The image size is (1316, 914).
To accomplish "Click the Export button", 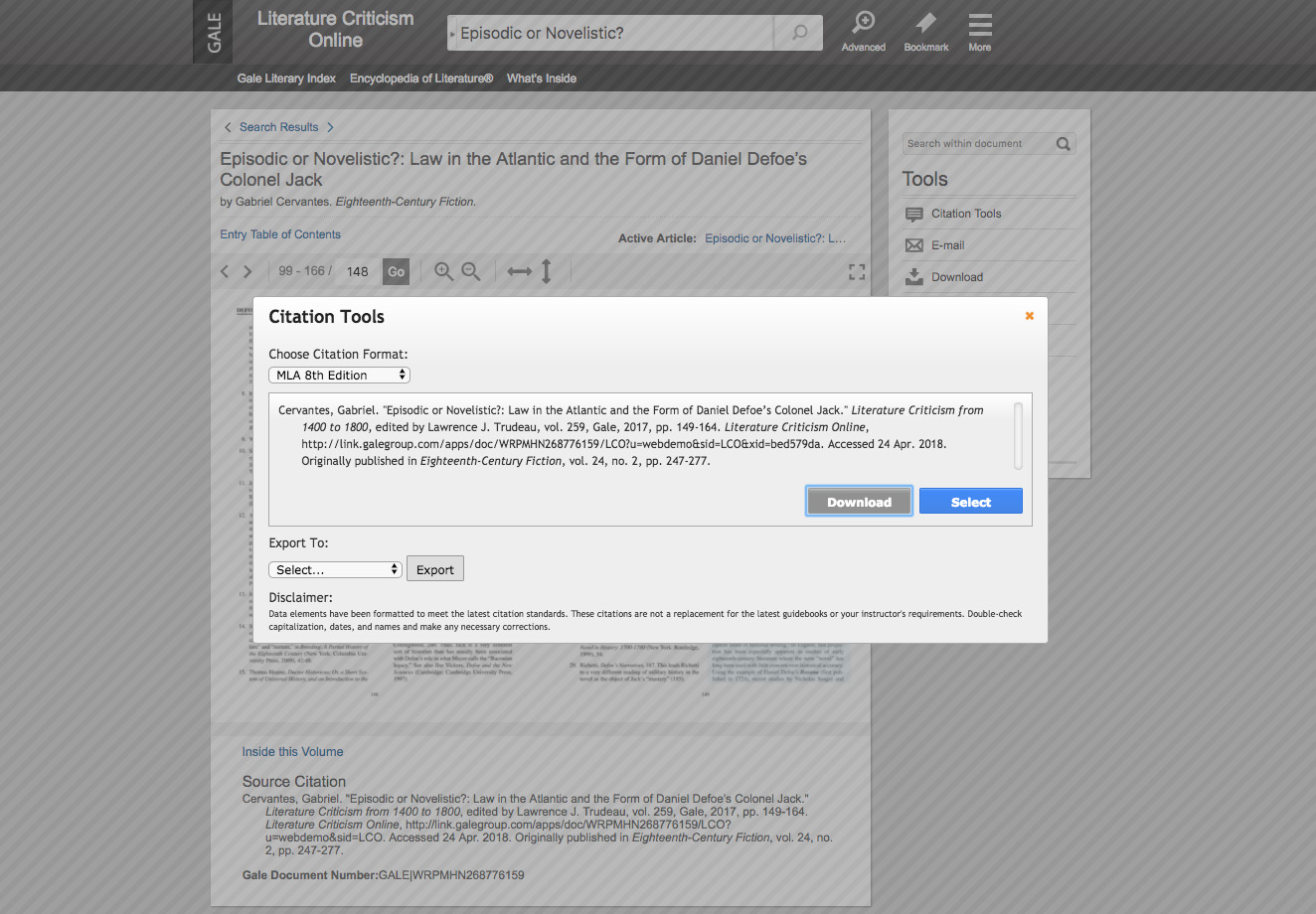I will coord(435,569).
